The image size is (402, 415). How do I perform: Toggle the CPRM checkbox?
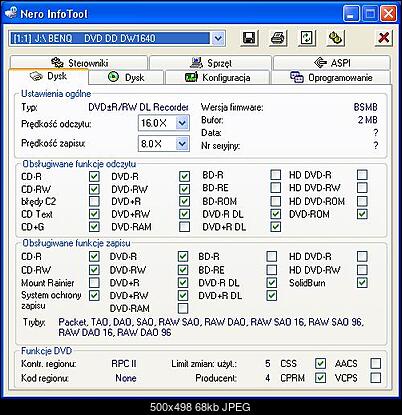point(320,378)
